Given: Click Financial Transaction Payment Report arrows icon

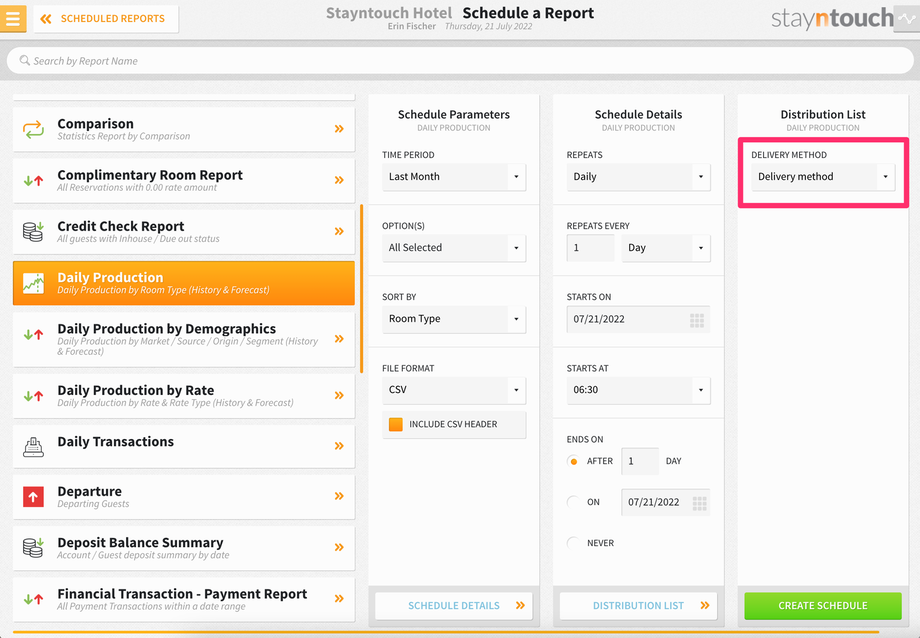Looking at the screenshot, I should [33, 599].
